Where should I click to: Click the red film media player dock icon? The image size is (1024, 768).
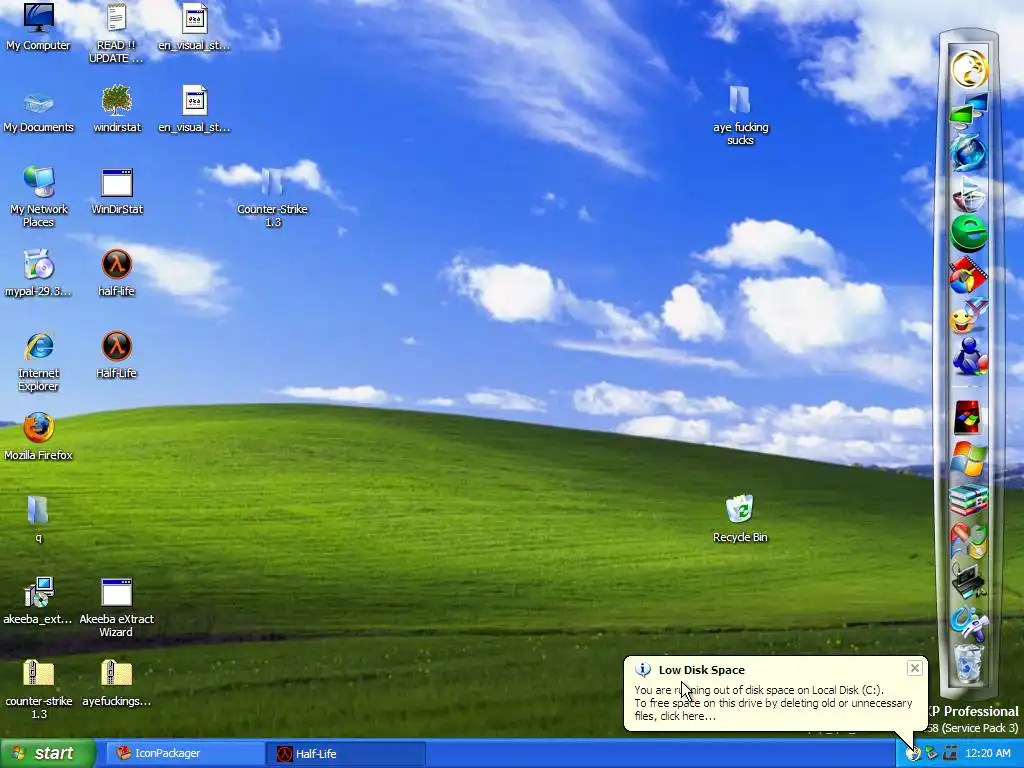click(968, 276)
